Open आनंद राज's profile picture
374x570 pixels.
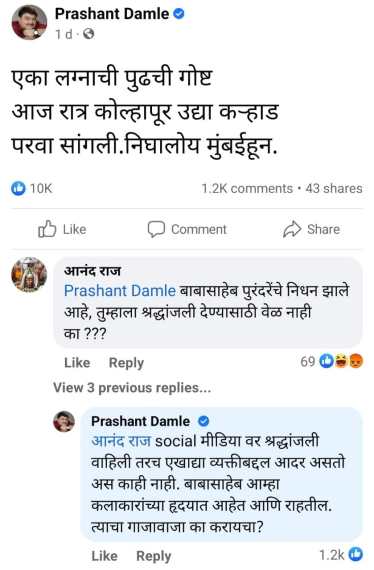tap(29, 275)
